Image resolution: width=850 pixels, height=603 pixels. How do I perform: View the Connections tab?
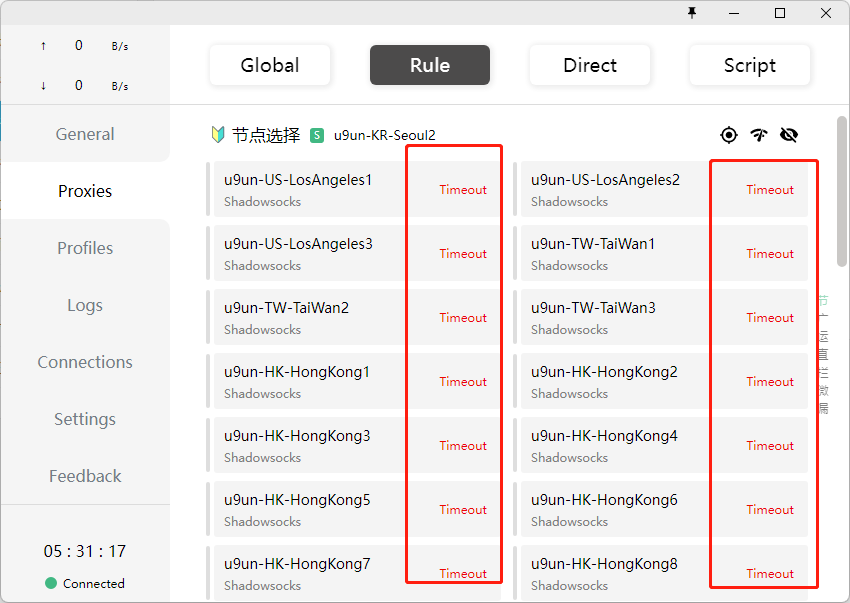coord(85,362)
